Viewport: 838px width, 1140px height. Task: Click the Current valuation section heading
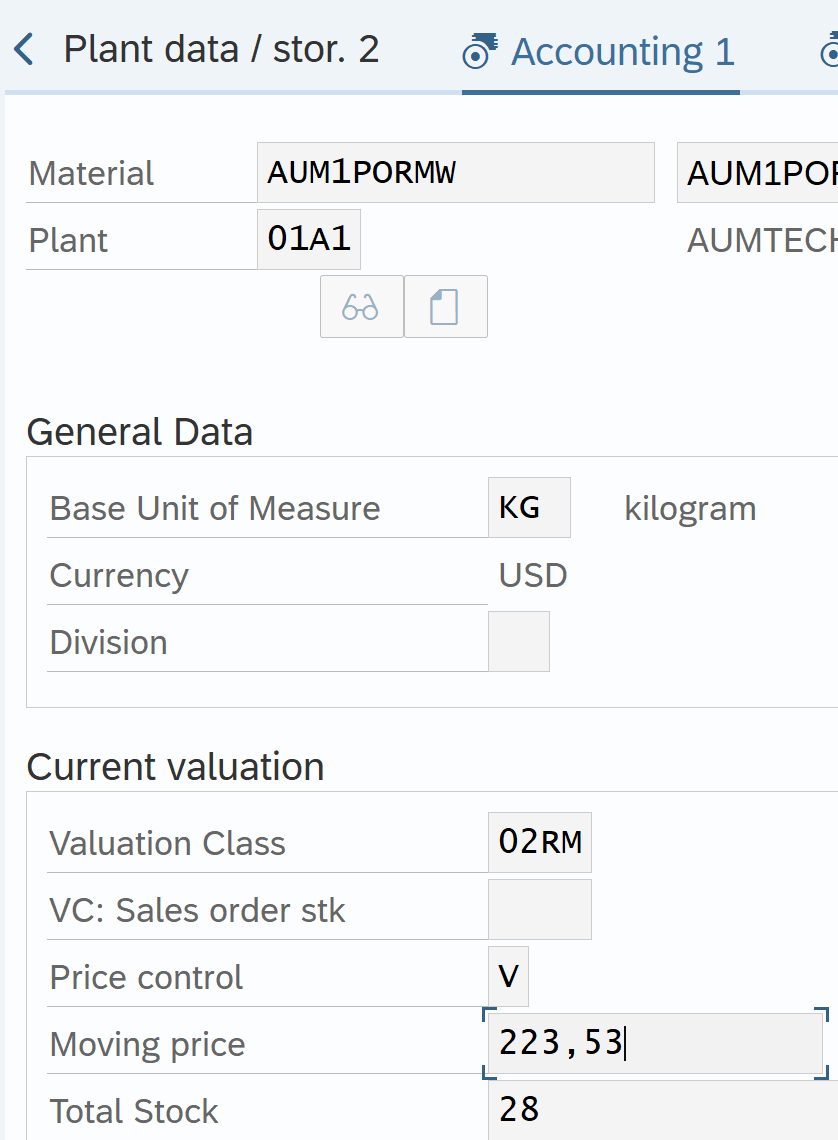(175, 767)
